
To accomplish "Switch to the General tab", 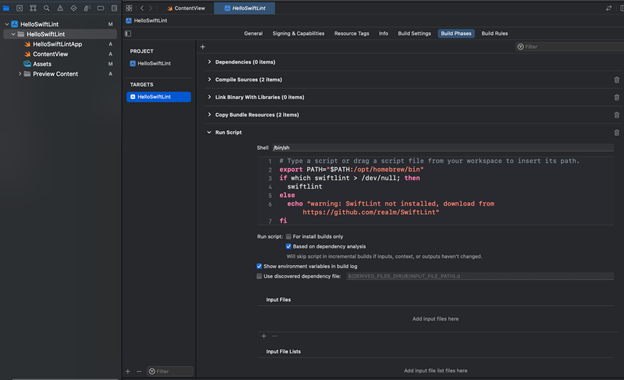I will (x=253, y=33).
